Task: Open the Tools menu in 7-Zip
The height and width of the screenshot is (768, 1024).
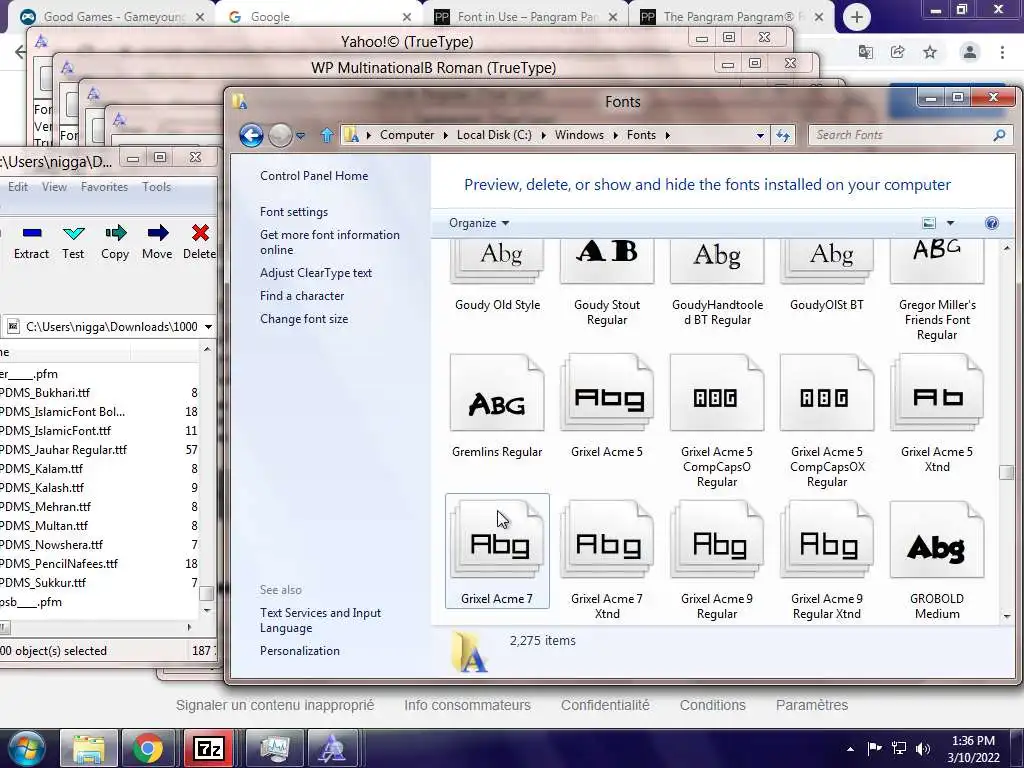Action: pyautogui.click(x=157, y=187)
